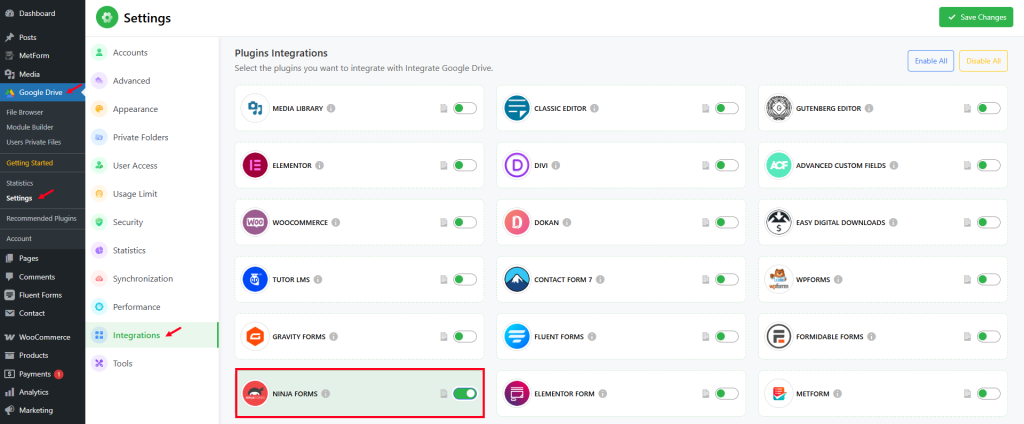Click the Disable All button
The image size is (1024, 424).
983,61
